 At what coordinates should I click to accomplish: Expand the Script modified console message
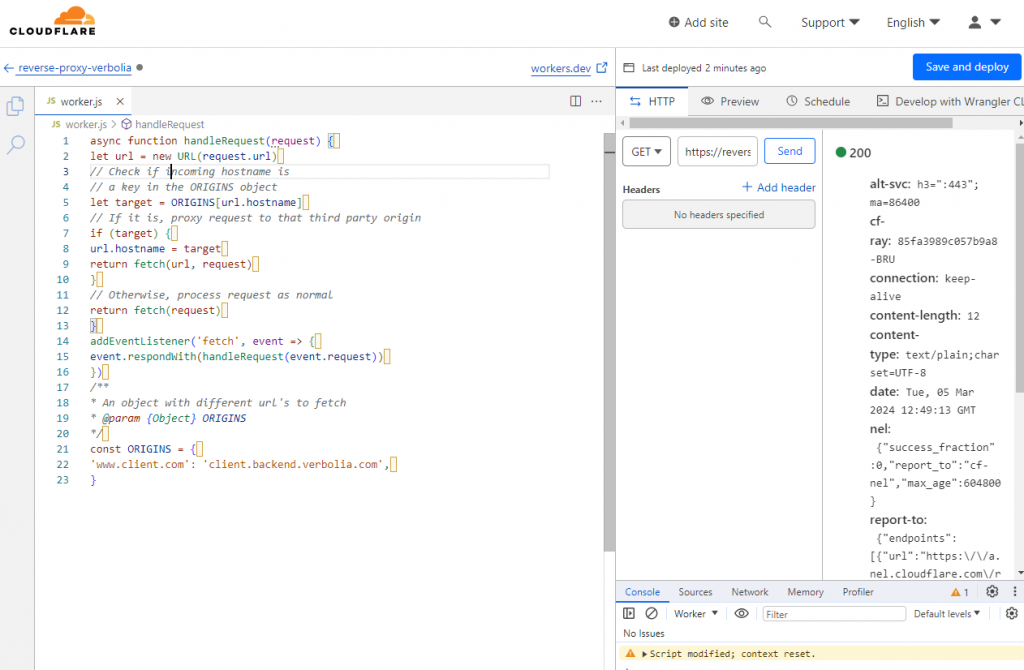click(645, 654)
